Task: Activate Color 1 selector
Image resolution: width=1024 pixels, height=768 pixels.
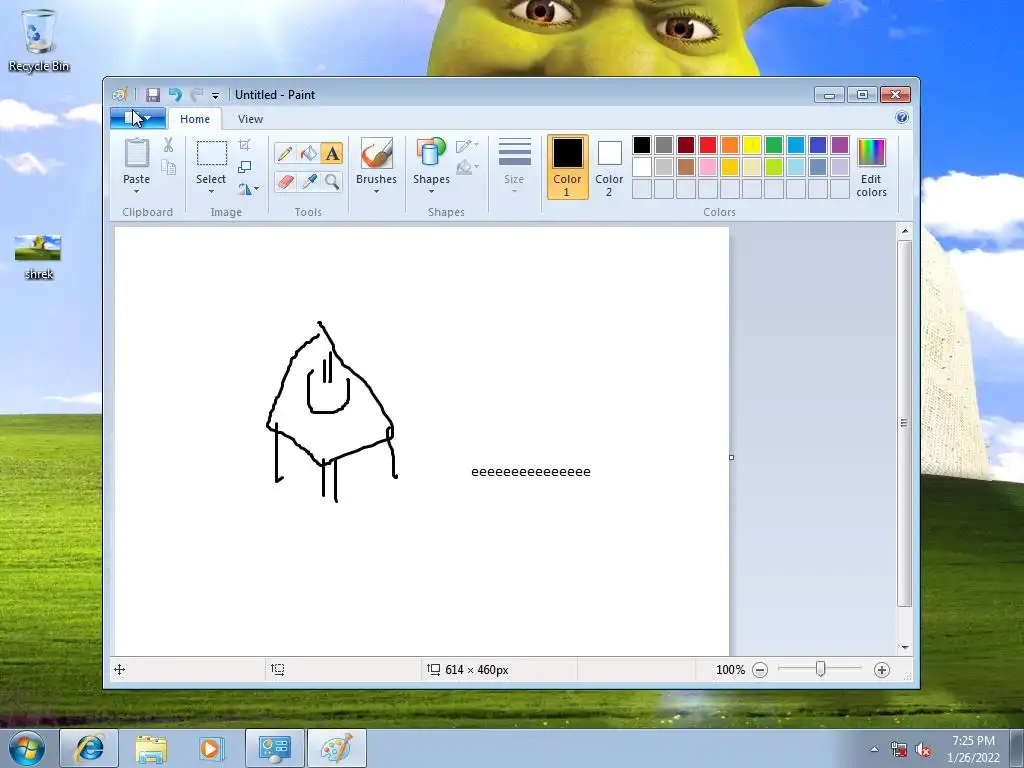Action: coord(567,167)
